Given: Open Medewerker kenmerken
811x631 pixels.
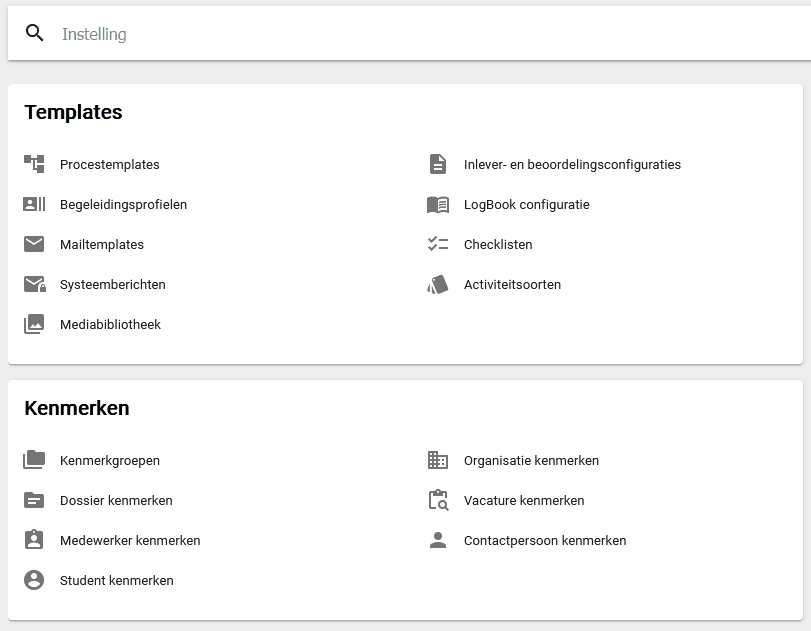Looking at the screenshot, I should click(x=130, y=540).
